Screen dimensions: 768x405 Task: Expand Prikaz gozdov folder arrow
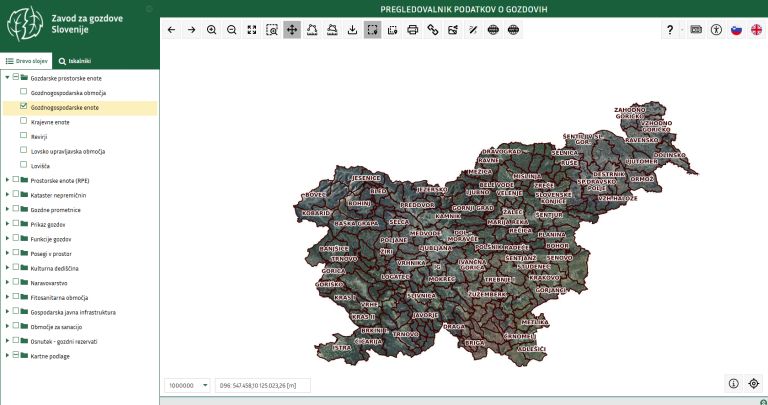click(x=7, y=224)
